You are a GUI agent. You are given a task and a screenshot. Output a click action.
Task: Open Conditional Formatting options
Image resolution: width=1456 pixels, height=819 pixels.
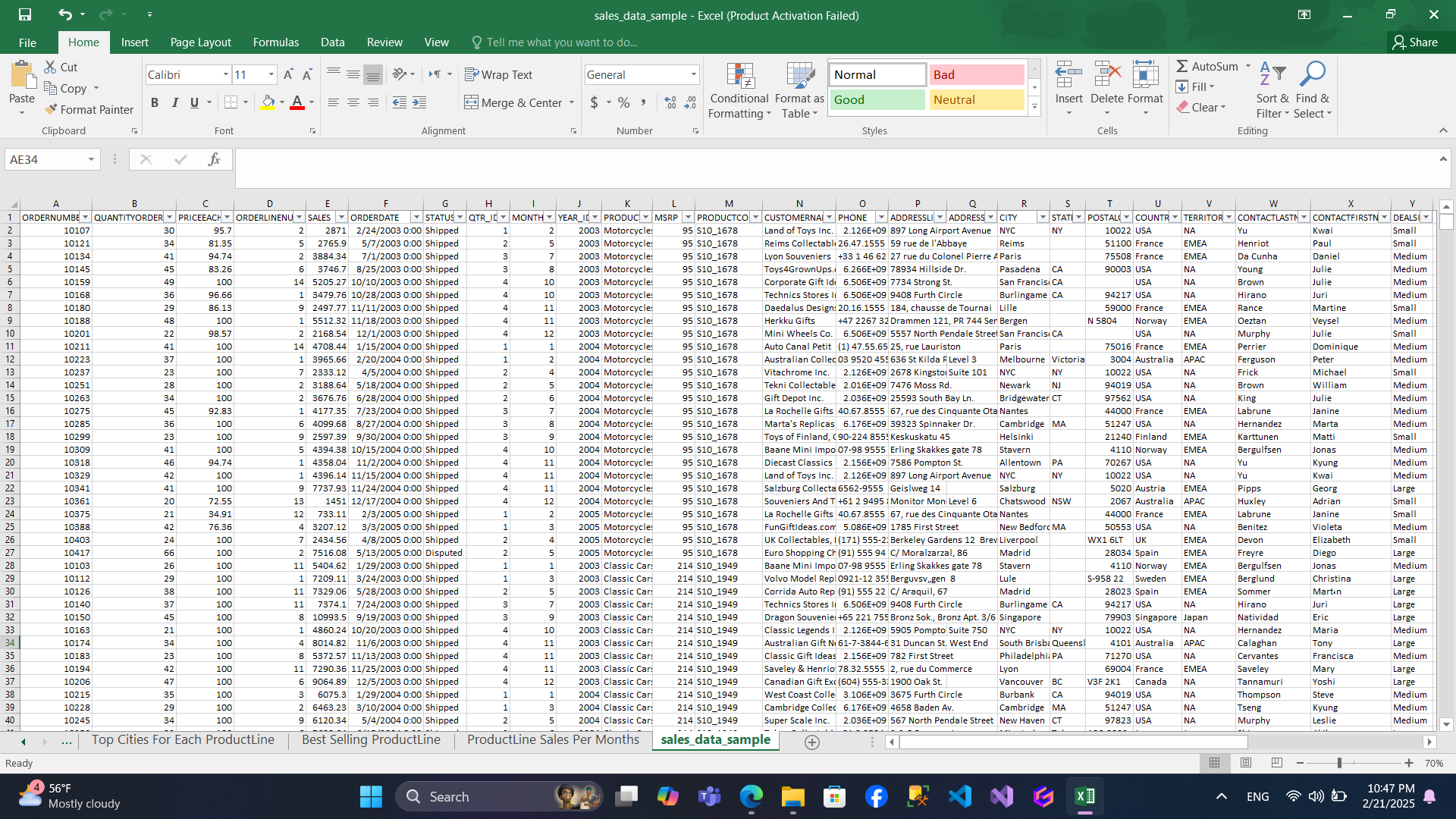click(739, 90)
